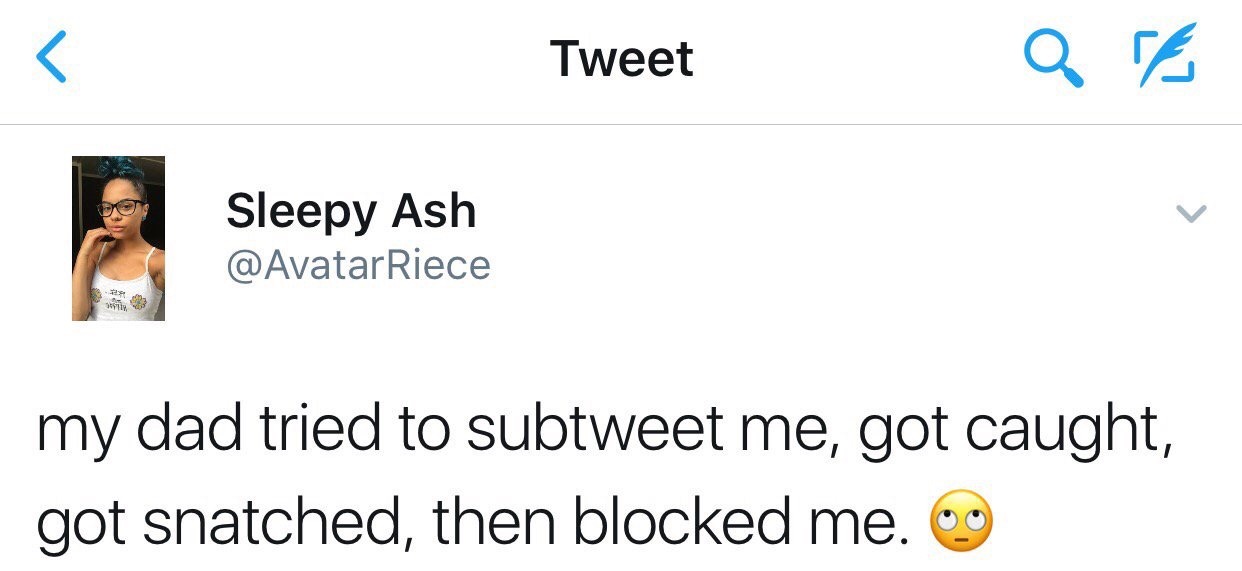Image resolution: width=1242 pixels, height=571 pixels.
Task: Open the @AvatarRiece handle
Action: pyautogui.click(x=358, y=265)
